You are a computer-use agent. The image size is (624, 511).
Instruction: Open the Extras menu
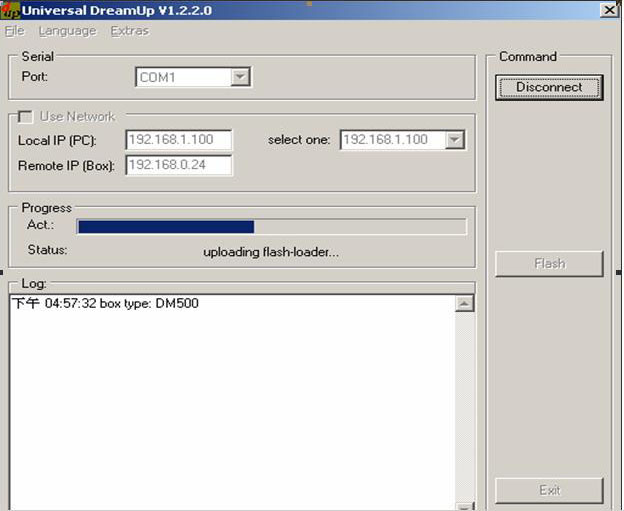pos(130,31)
